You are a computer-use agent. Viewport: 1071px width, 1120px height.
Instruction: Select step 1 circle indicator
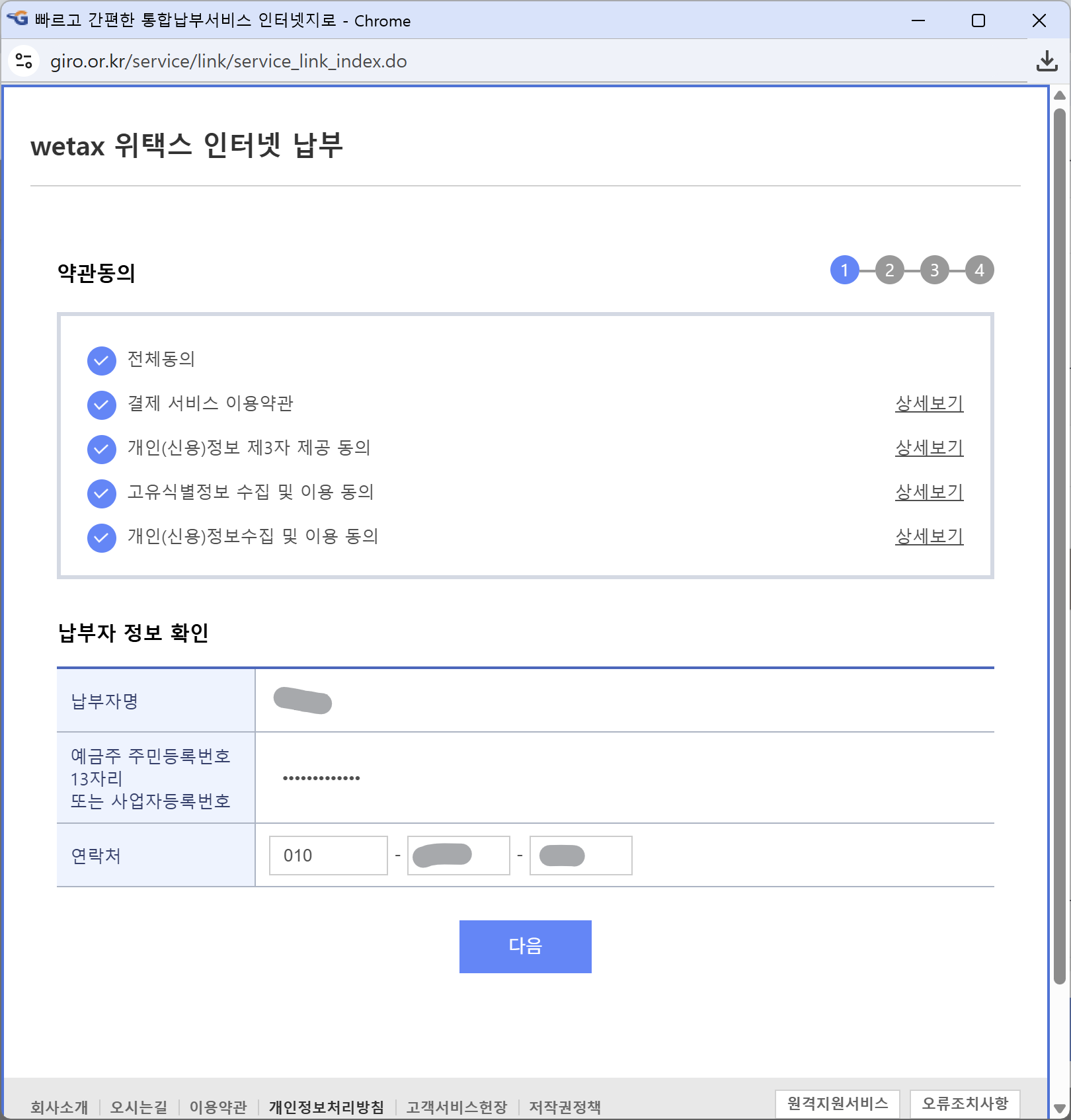coord(845,270)
